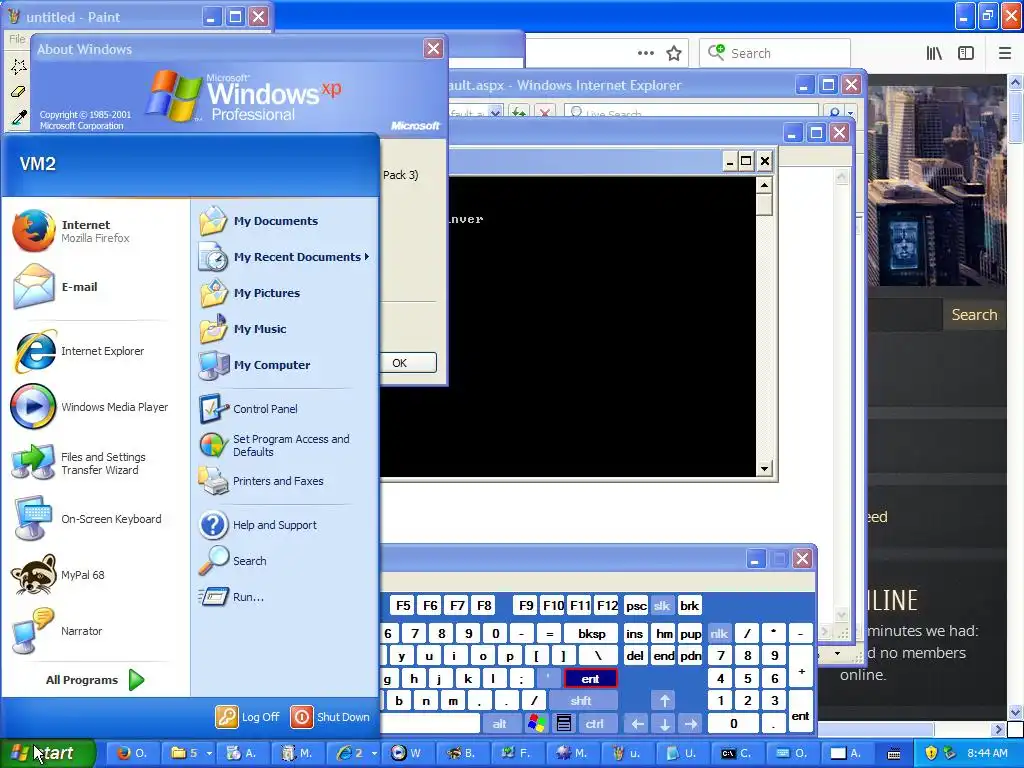Screen dimensions: 1024x768
Task: Open Internet Explorer address bar dropdown
Action: [496, 113]
